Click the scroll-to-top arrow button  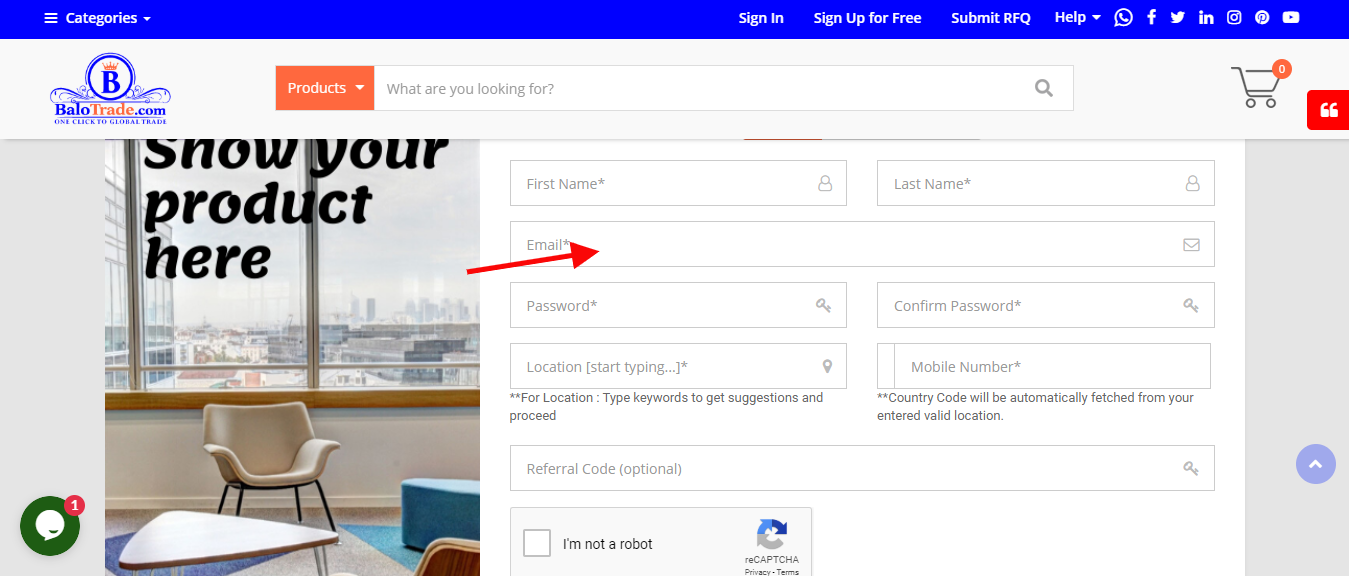click(1316, 464)
